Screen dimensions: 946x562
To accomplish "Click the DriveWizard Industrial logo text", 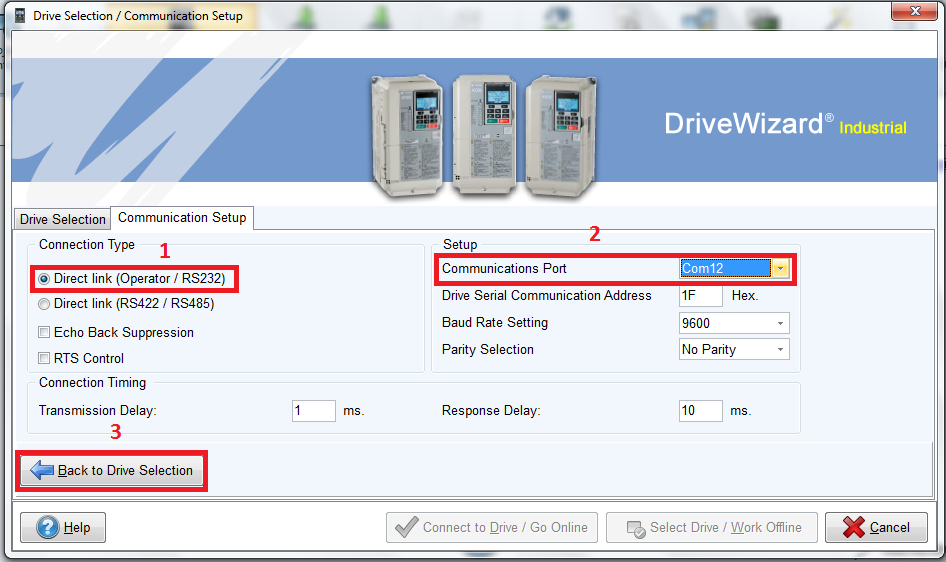I will pos(786,124).
